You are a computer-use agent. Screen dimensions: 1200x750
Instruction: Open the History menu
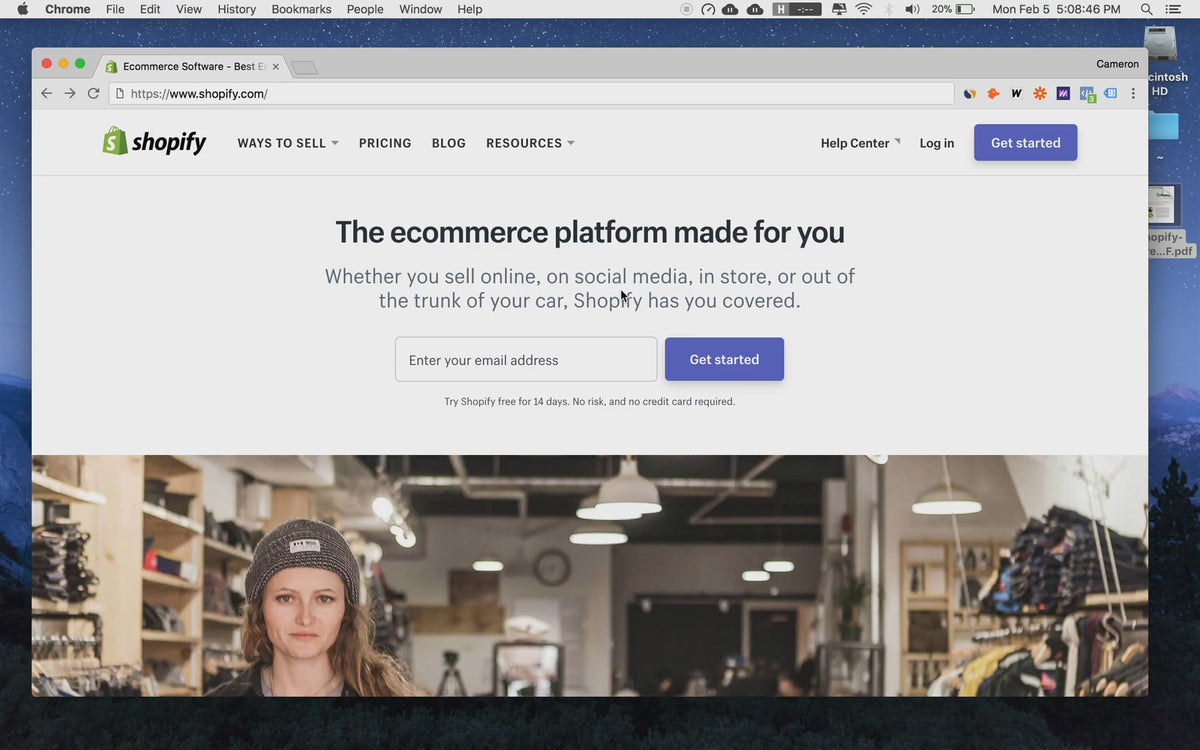(237, 9)
